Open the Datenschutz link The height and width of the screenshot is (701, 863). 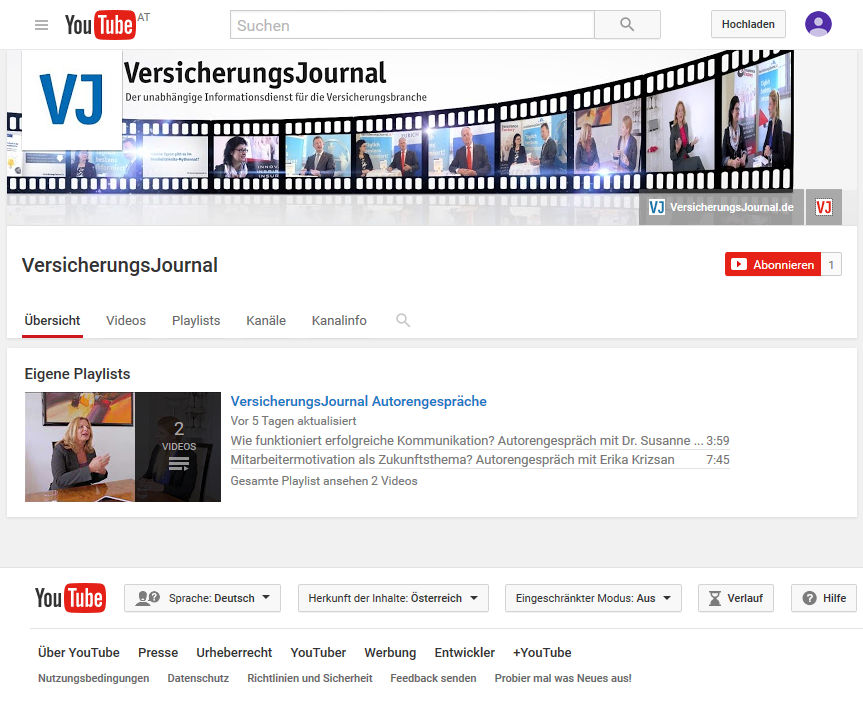point(198,678)
